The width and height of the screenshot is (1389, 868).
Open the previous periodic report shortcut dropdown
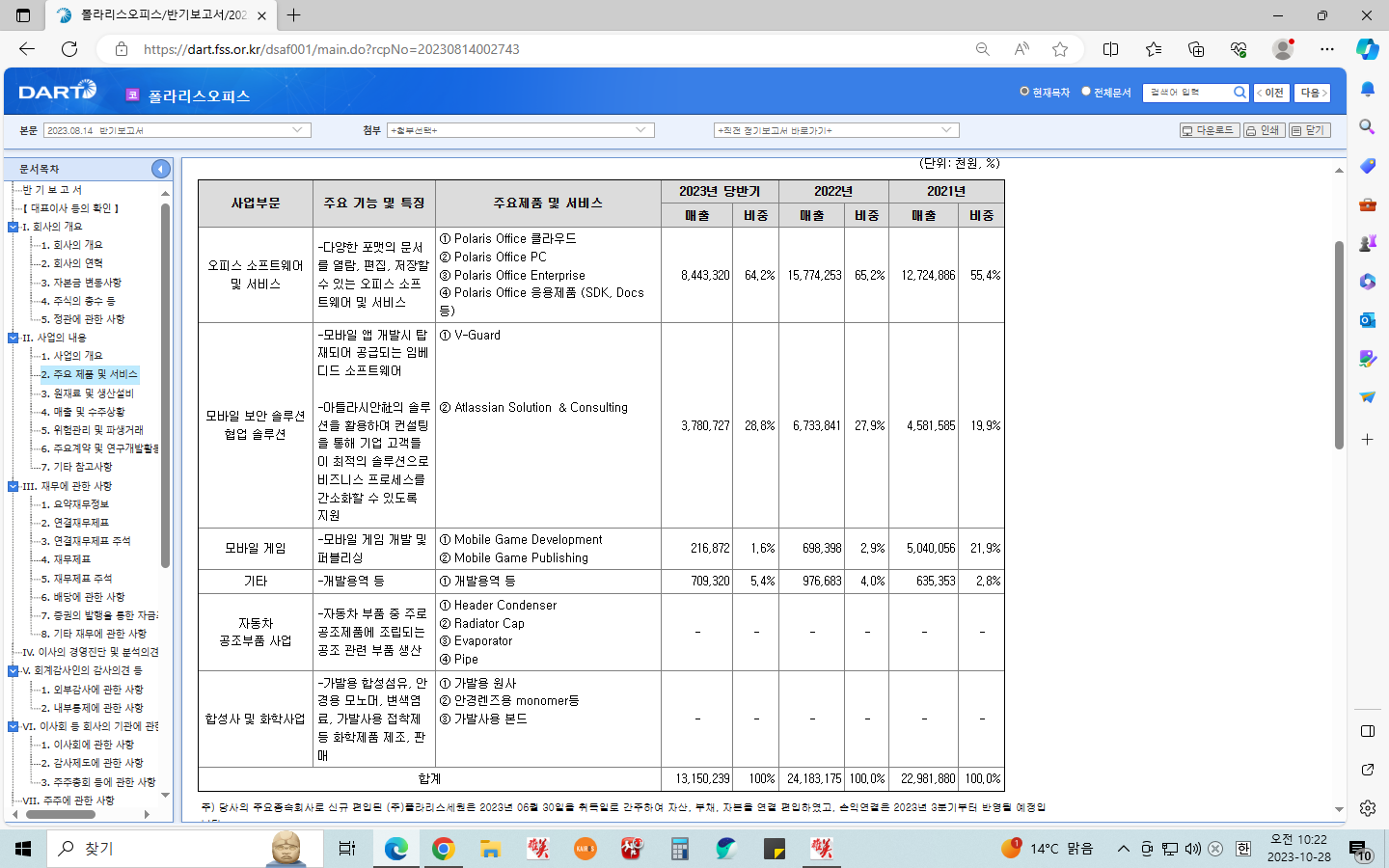836,130
